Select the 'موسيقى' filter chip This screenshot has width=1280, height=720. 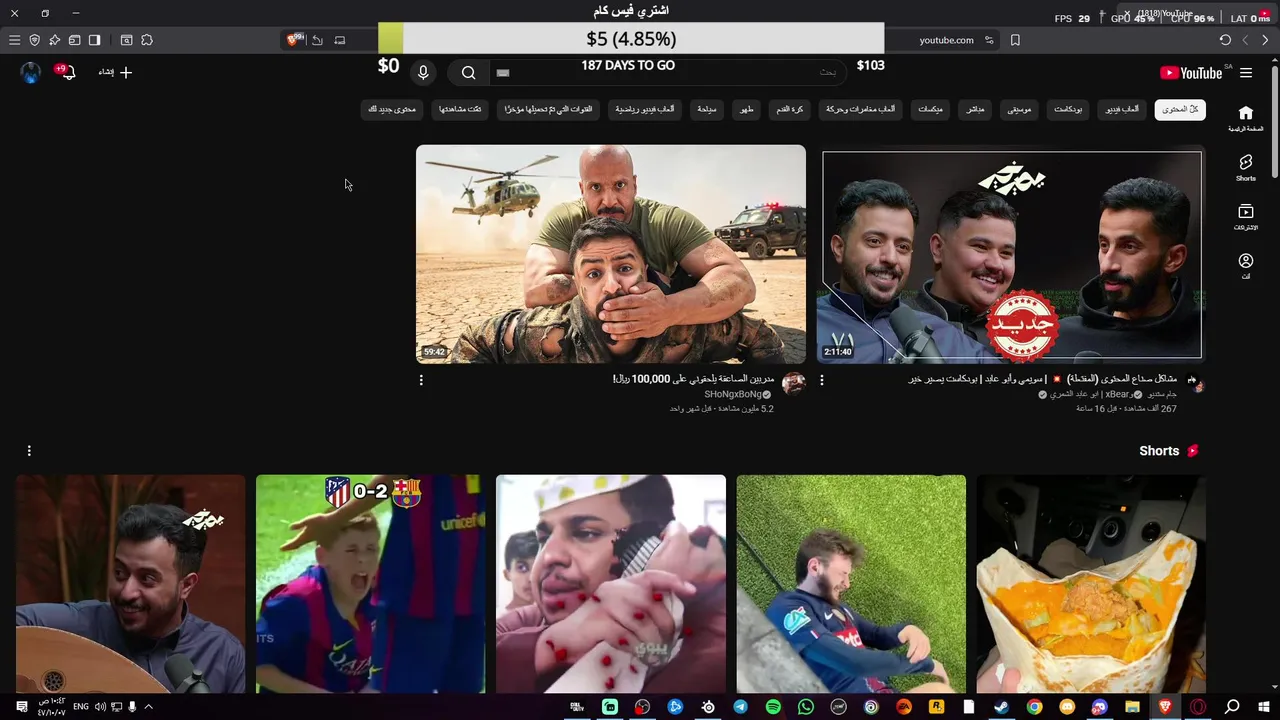pyautogui.click(x=1019, y=109)
